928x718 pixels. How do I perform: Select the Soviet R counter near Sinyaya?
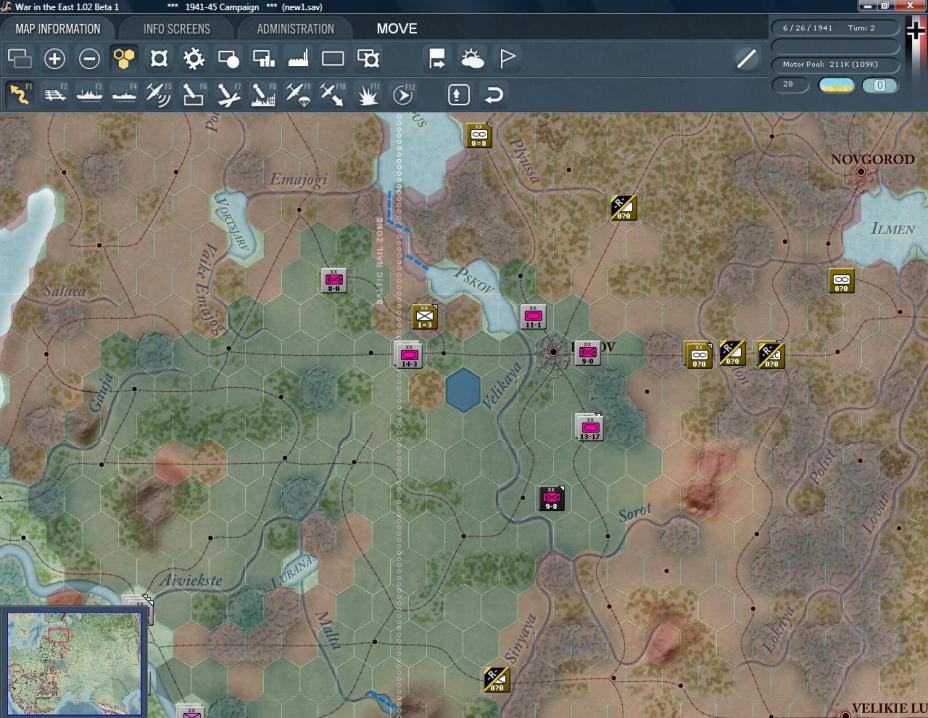click(x=496, y=680)
